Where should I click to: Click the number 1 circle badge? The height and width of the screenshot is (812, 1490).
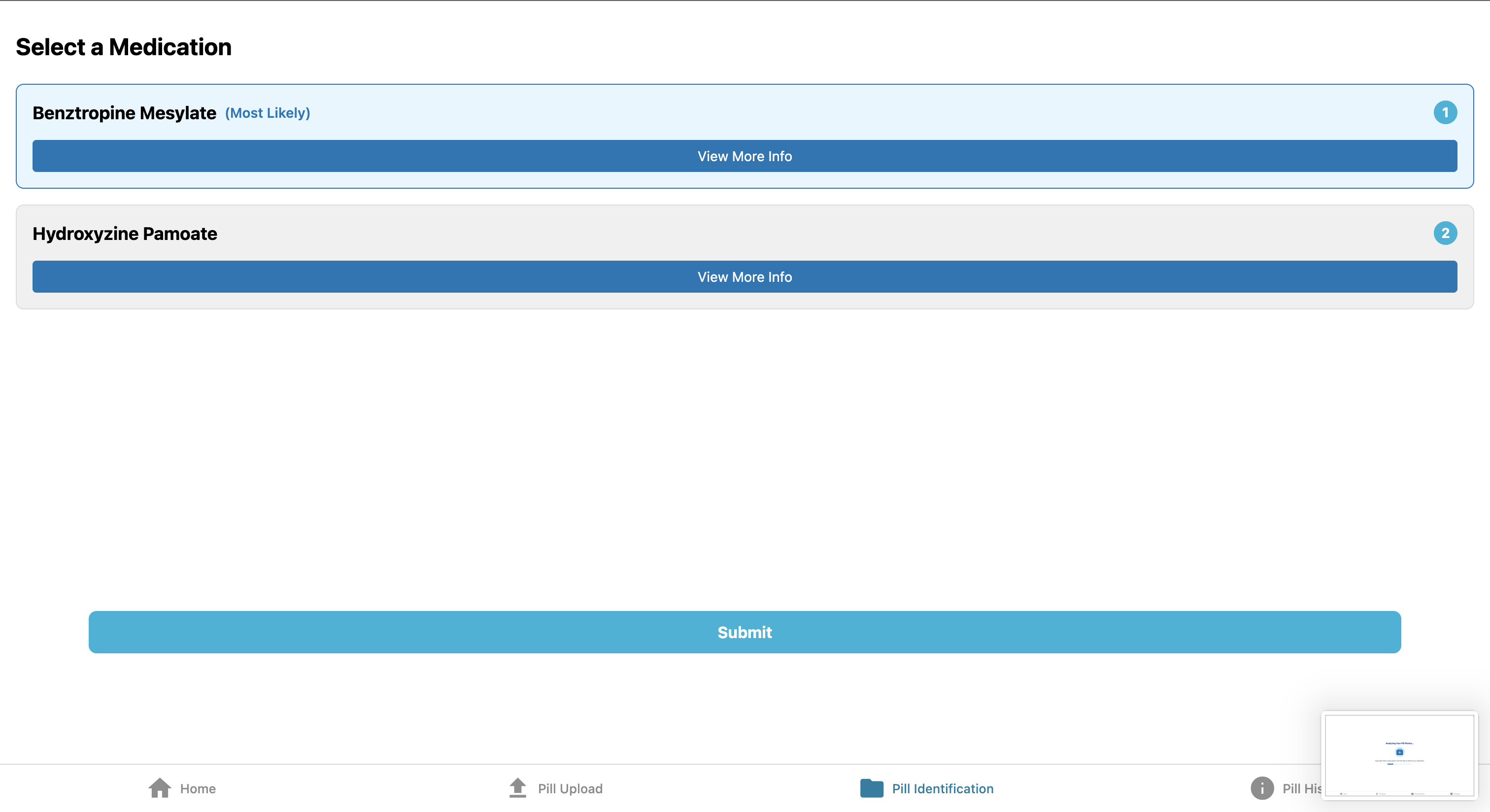pos(1444,113)
